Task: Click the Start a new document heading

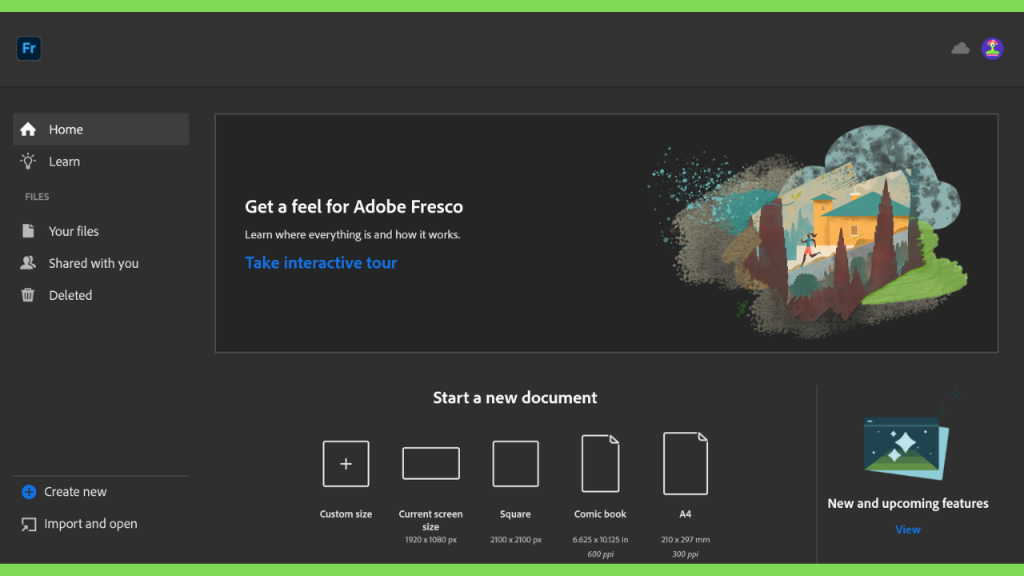Action: pos(515,398)
